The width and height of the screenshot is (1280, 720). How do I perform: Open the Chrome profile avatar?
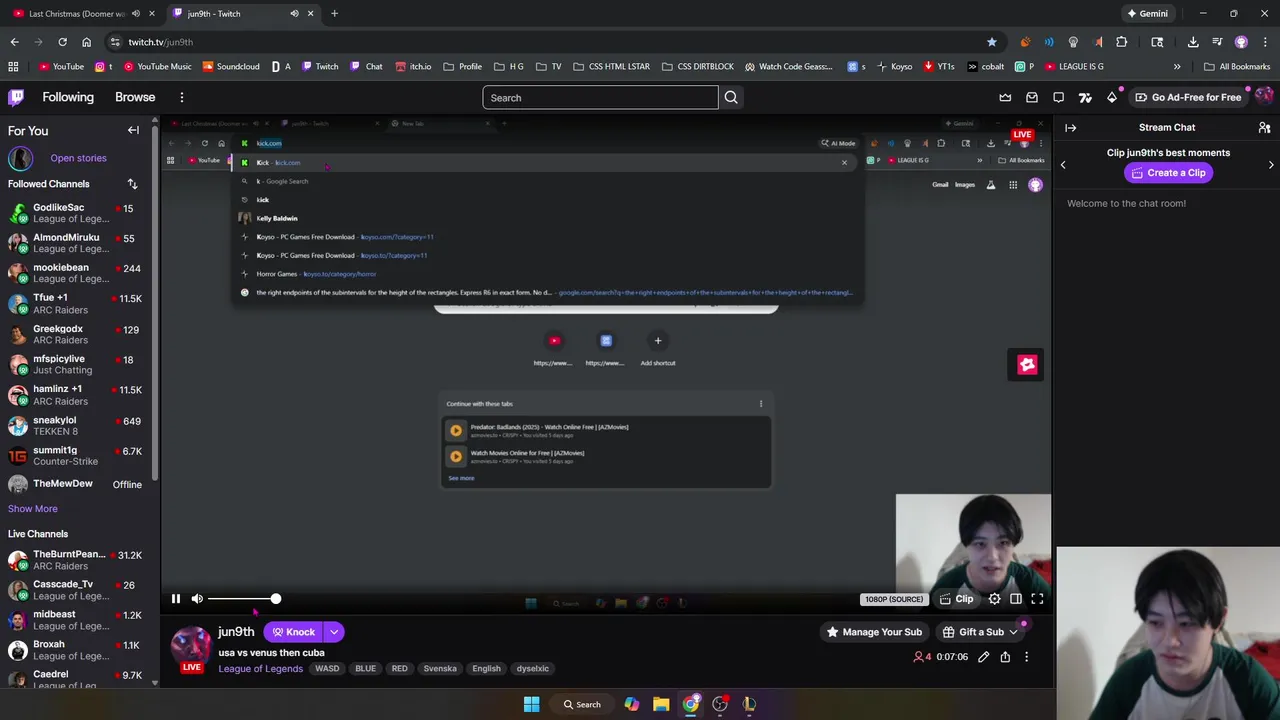pyautogui.click(x=1241, y=42)
